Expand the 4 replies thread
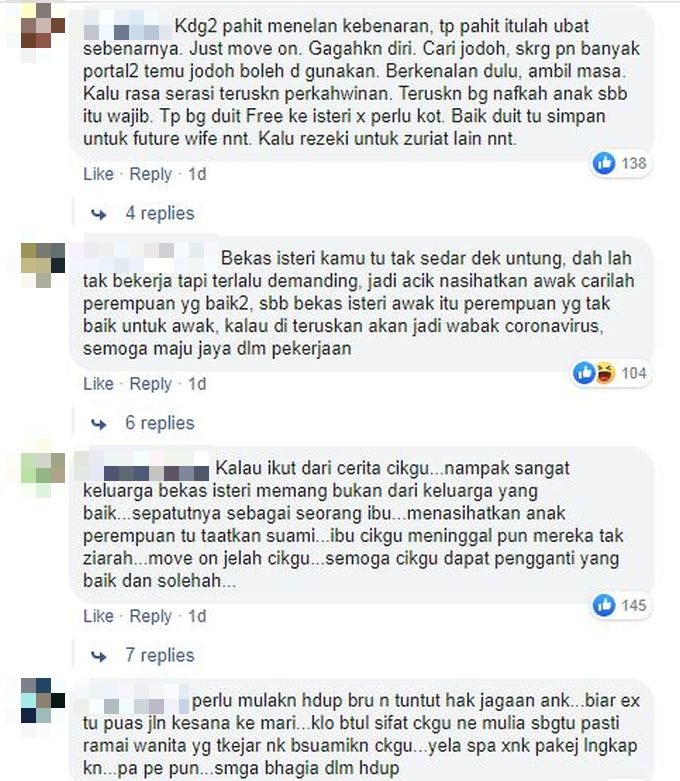This screenshot has height=781, width=680. [159, 213]
